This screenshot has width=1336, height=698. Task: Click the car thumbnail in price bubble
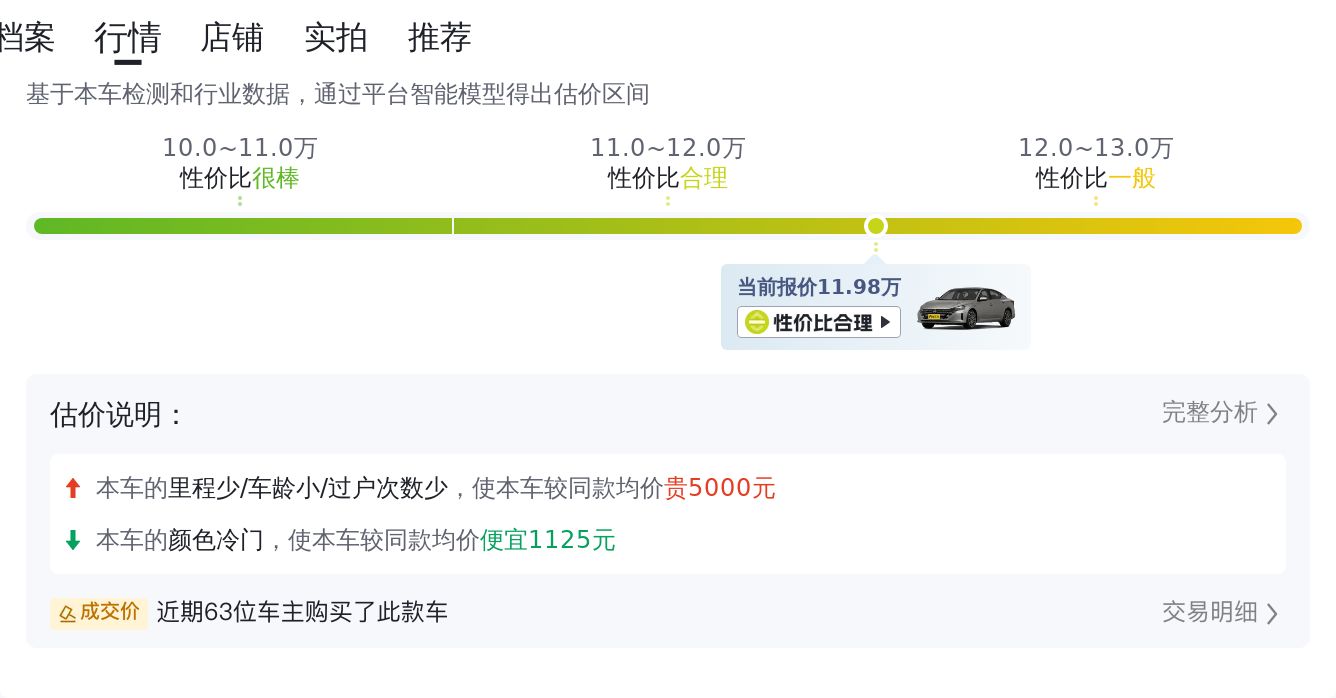pyautogui.click(x=966, y=307)
